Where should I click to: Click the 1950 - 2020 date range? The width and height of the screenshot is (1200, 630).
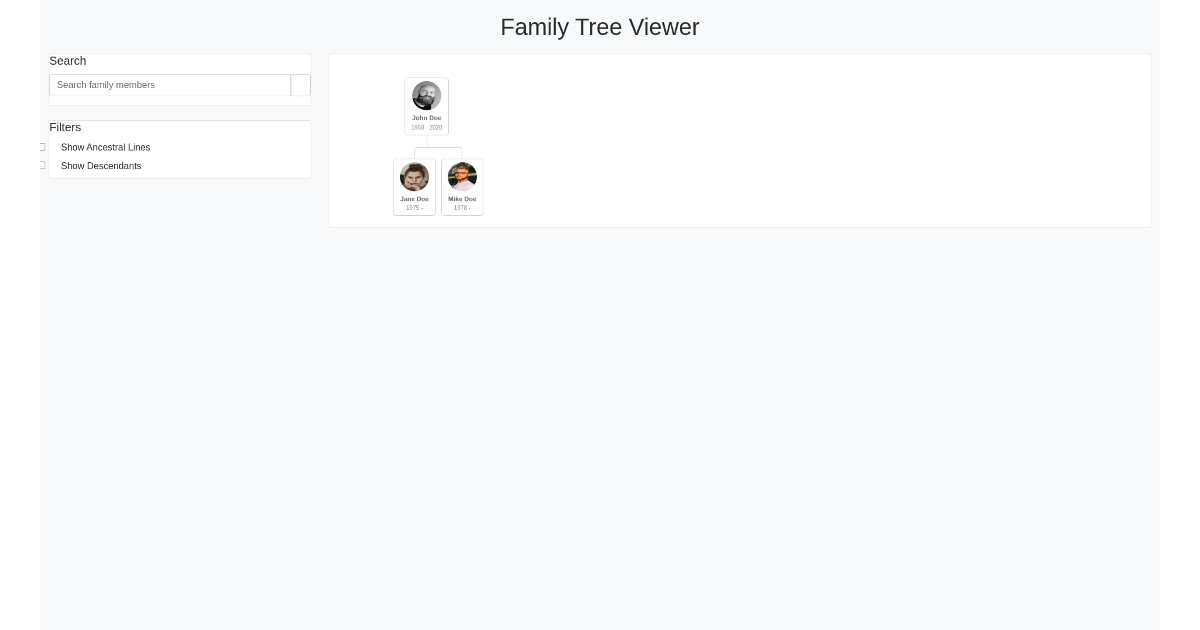tap(426, 127)
